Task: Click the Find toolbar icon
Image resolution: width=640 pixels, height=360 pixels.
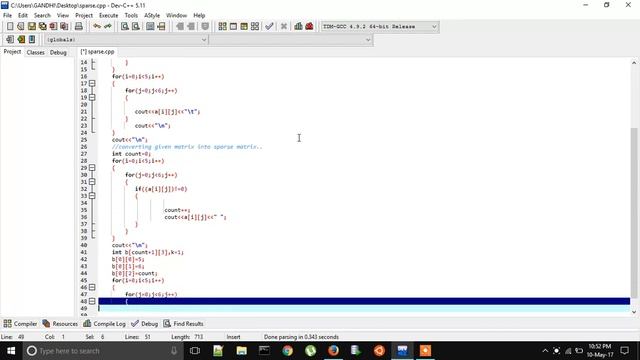Action: point(125,27)
